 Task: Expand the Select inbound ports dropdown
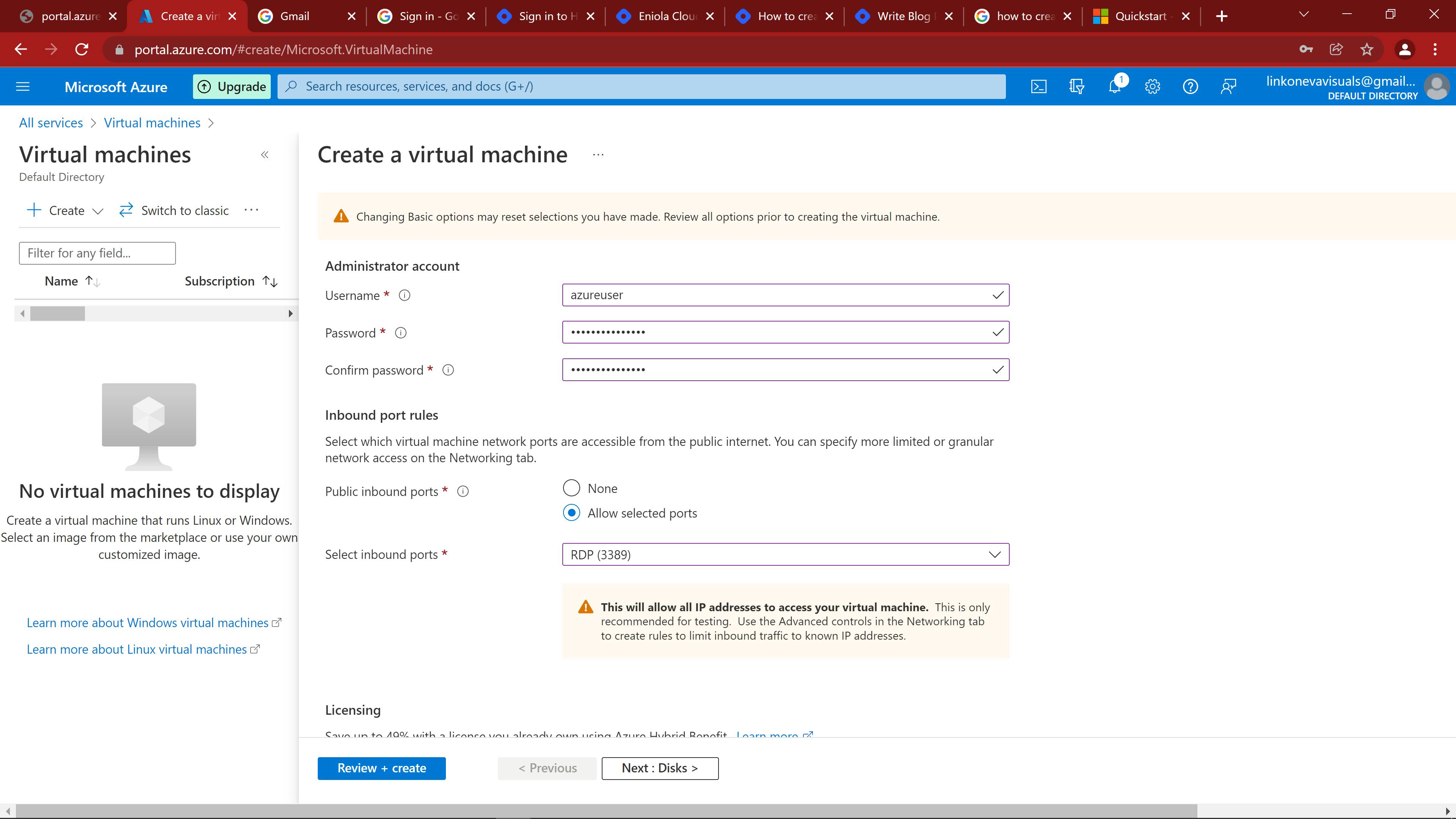[786, 554]
